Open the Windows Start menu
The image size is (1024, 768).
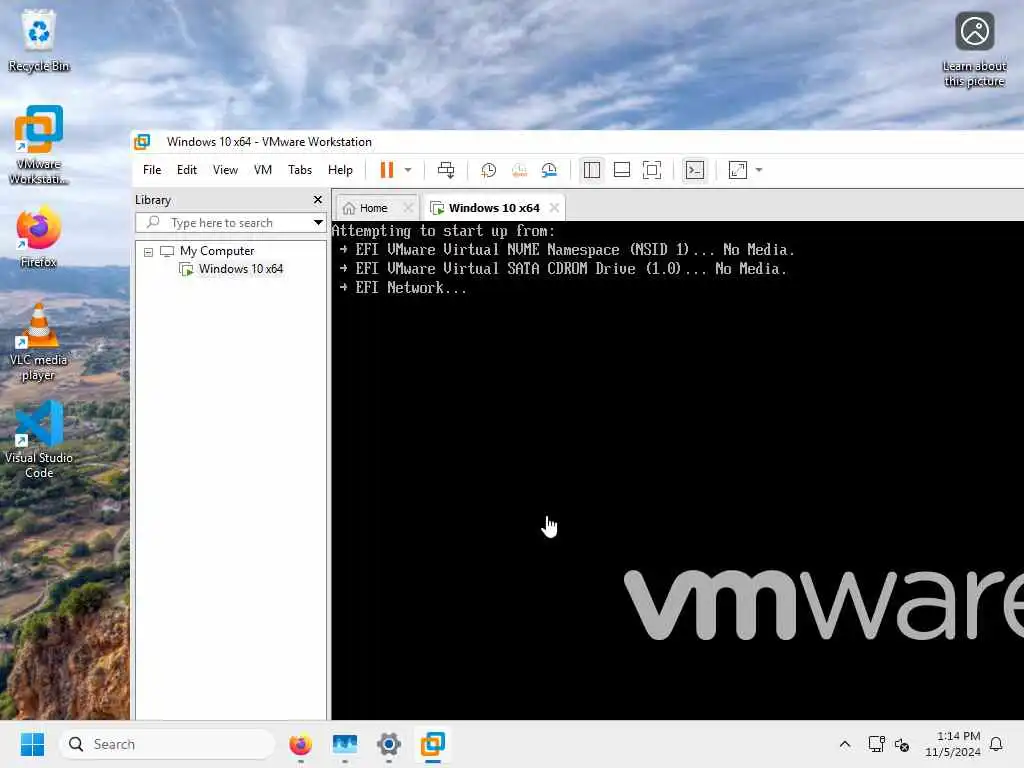tap(32, 744)
